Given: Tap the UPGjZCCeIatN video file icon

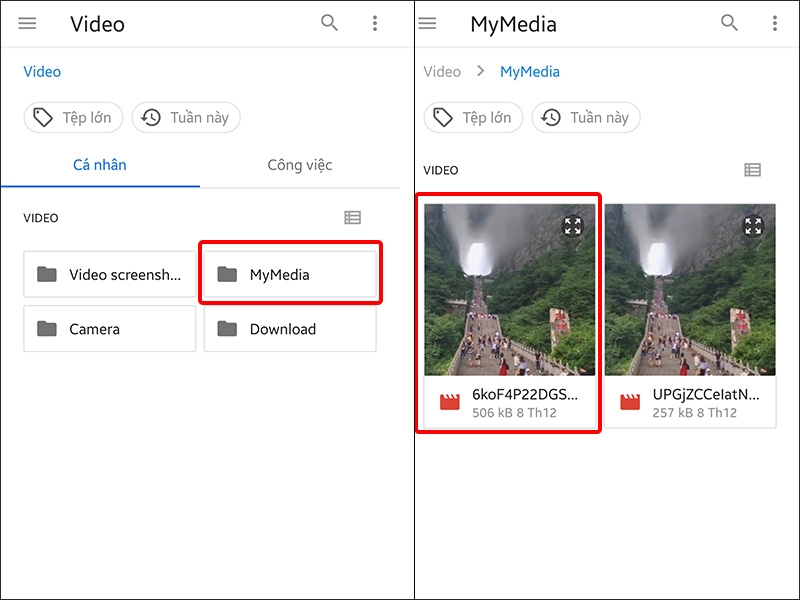Looking at the screenshot, I should 630,402.
